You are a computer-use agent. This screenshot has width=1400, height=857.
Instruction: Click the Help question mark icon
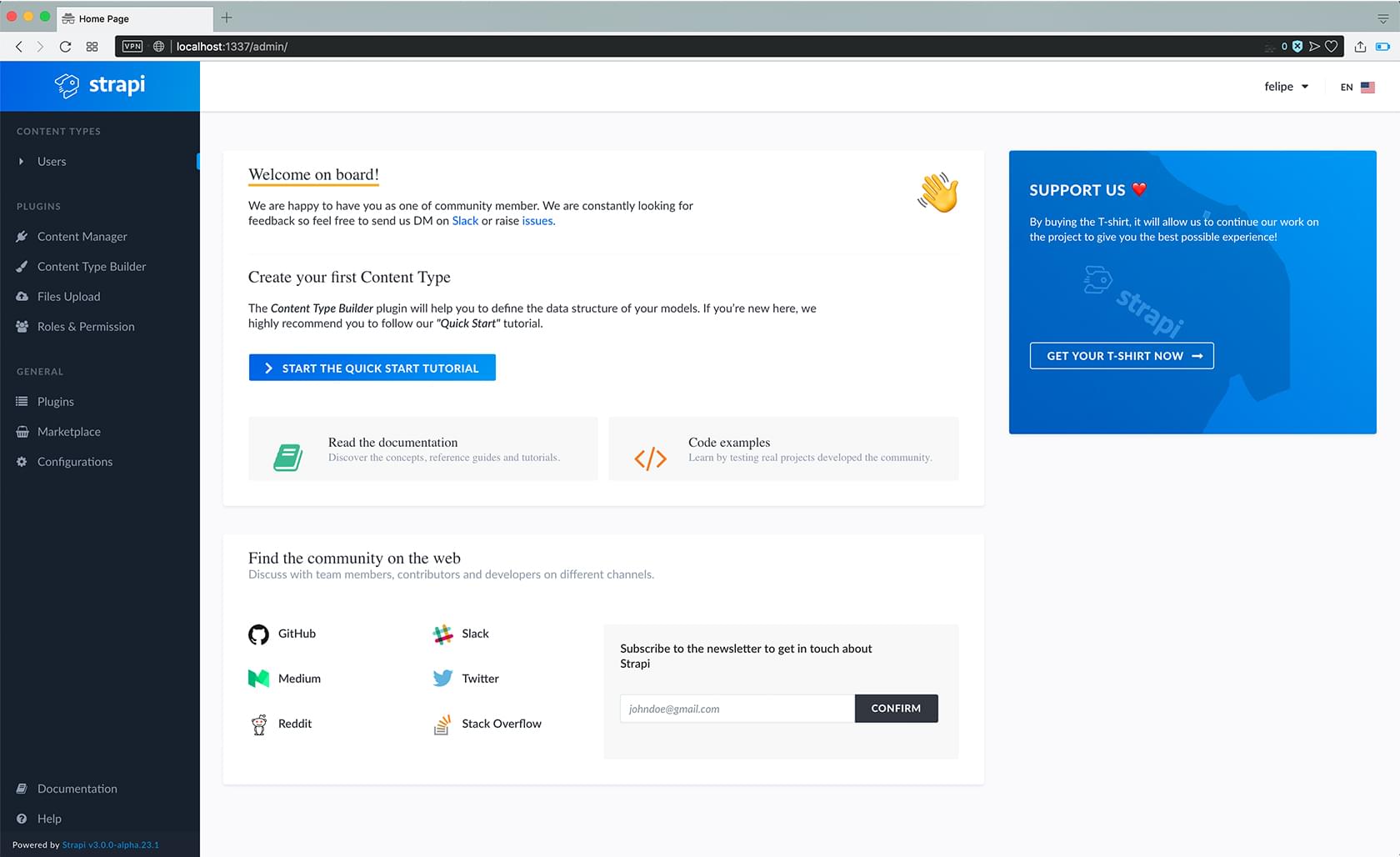pos(22,819)
